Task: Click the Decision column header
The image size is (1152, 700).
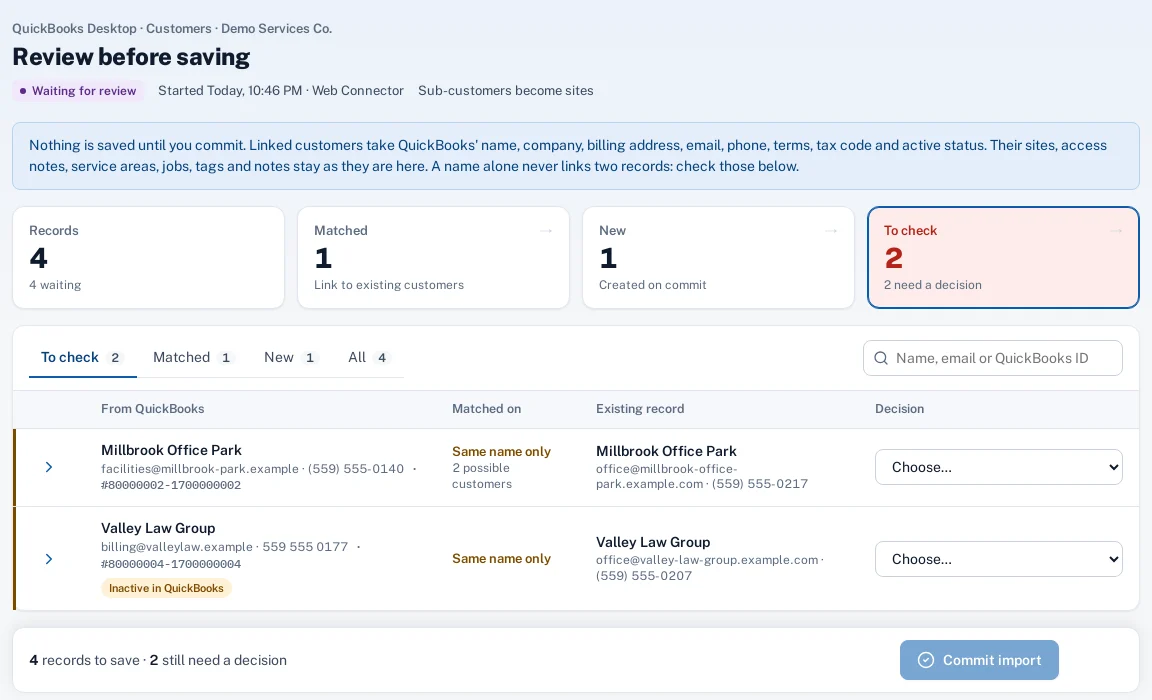Action: [899, 409]
